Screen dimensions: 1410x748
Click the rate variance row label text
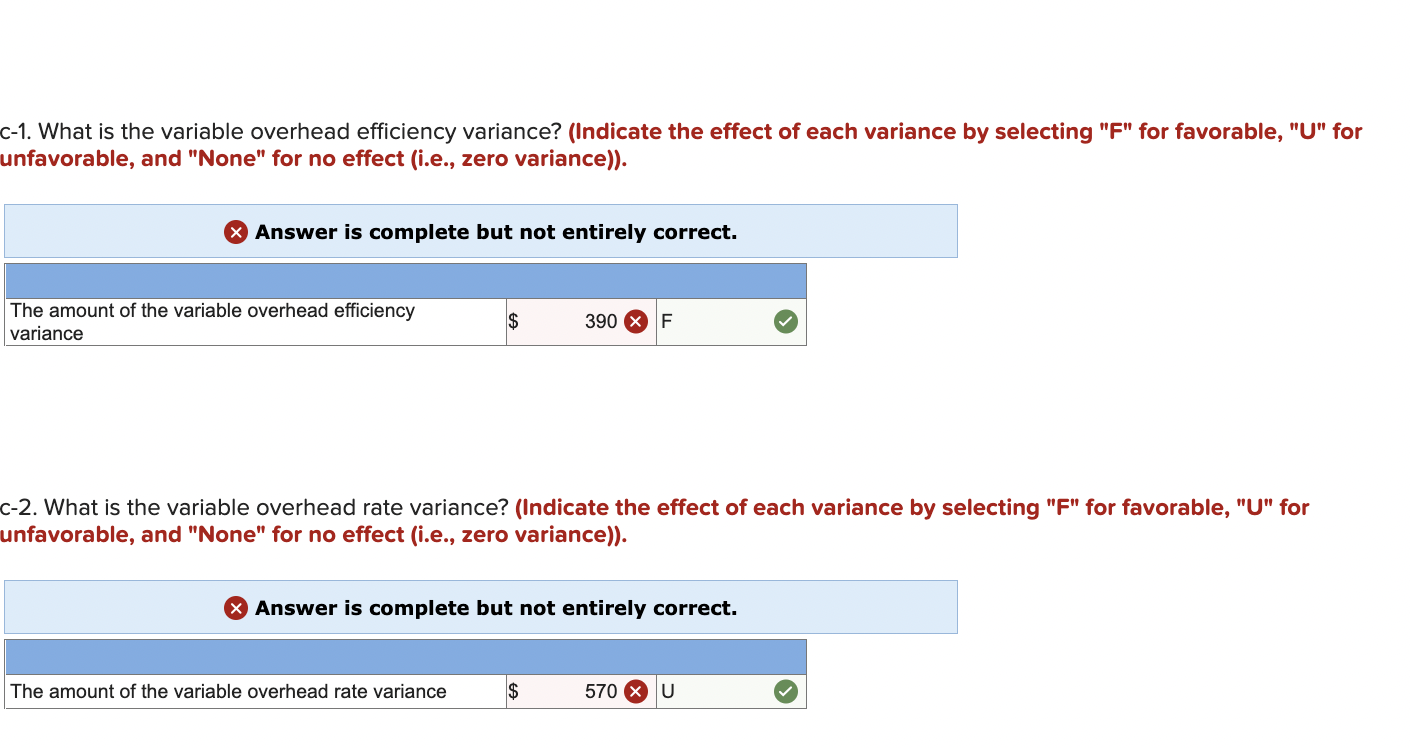click(x=227, y=691)
